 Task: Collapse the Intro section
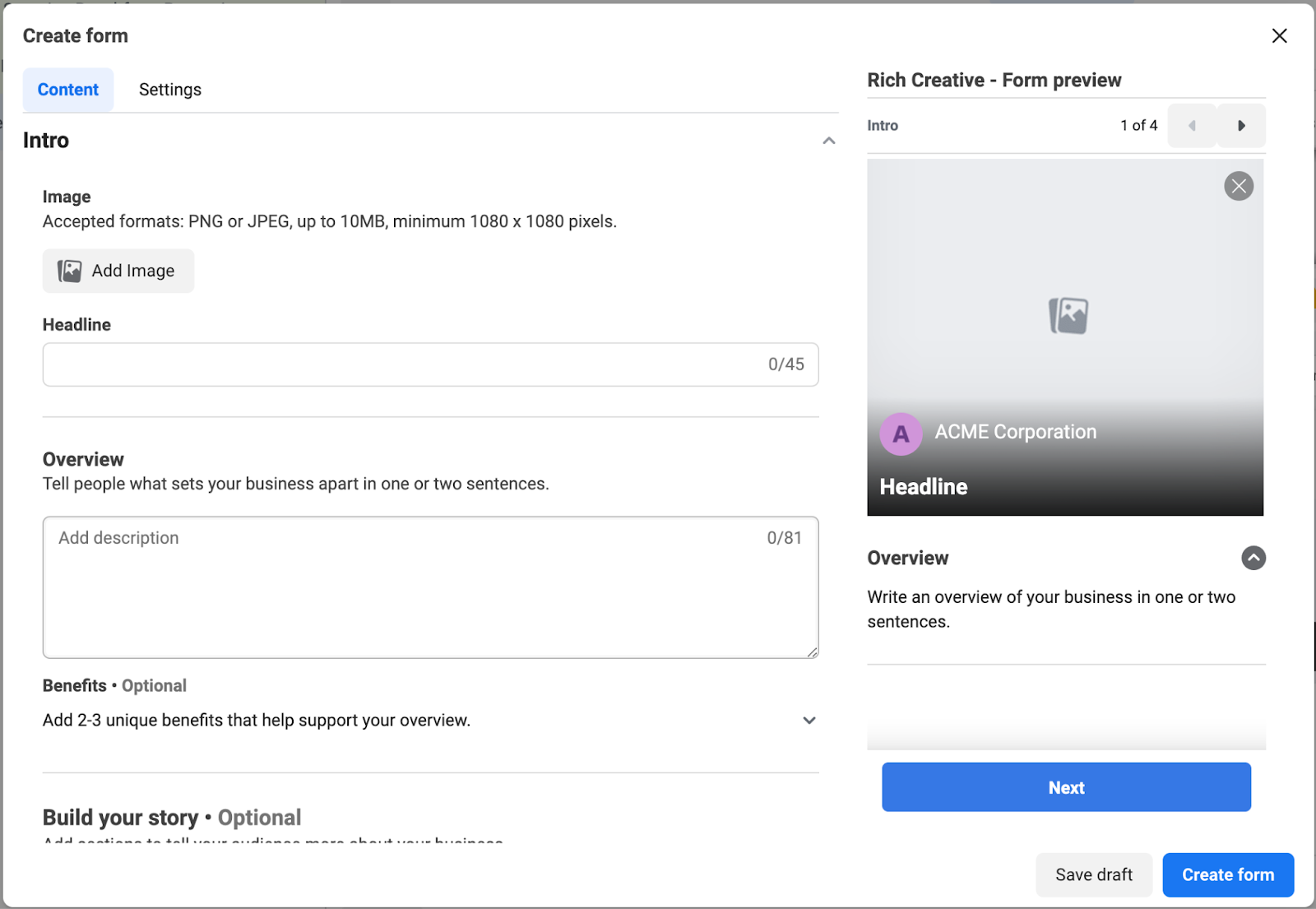tap(828, 141)
